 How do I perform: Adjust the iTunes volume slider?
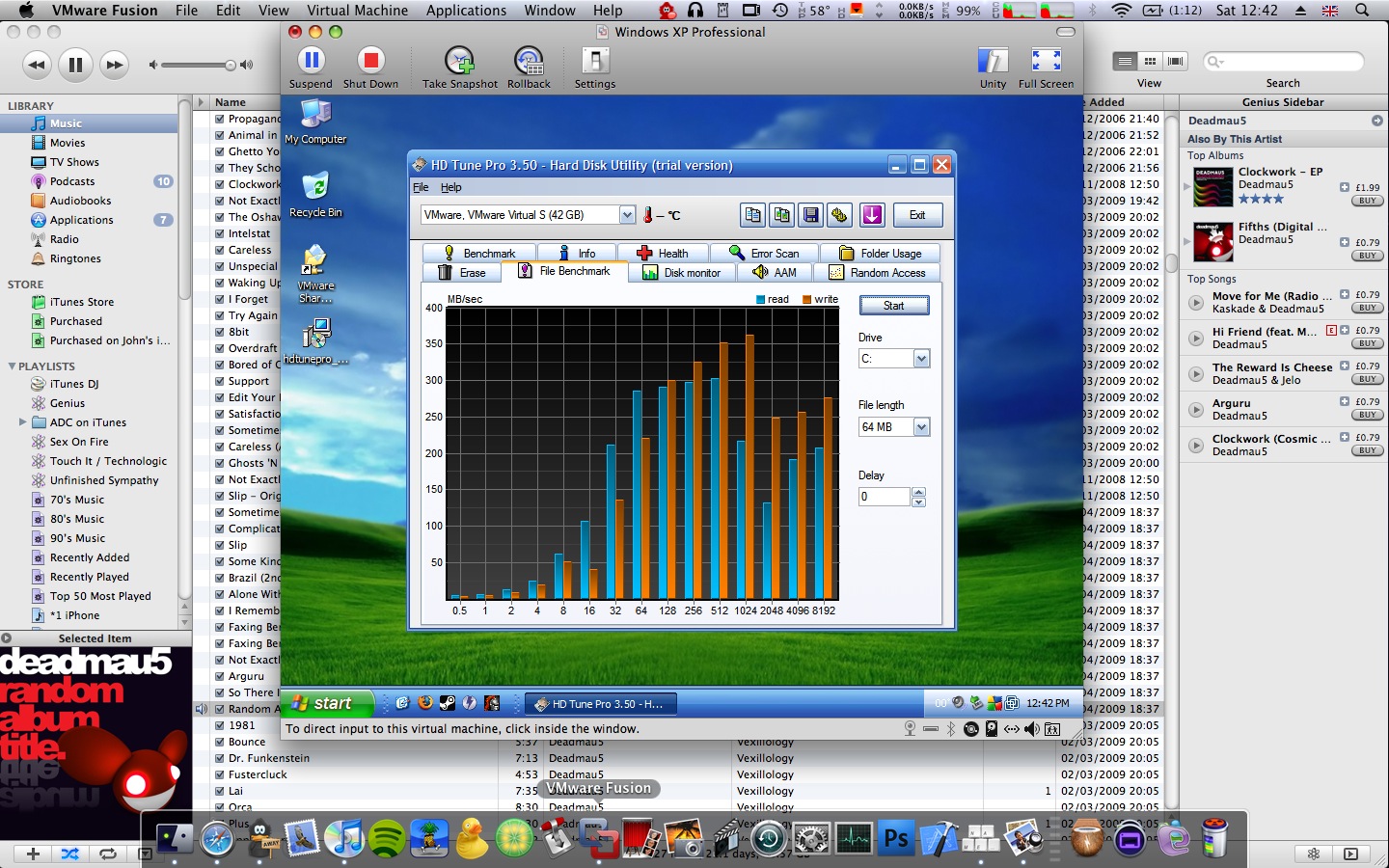pos(199,65)
